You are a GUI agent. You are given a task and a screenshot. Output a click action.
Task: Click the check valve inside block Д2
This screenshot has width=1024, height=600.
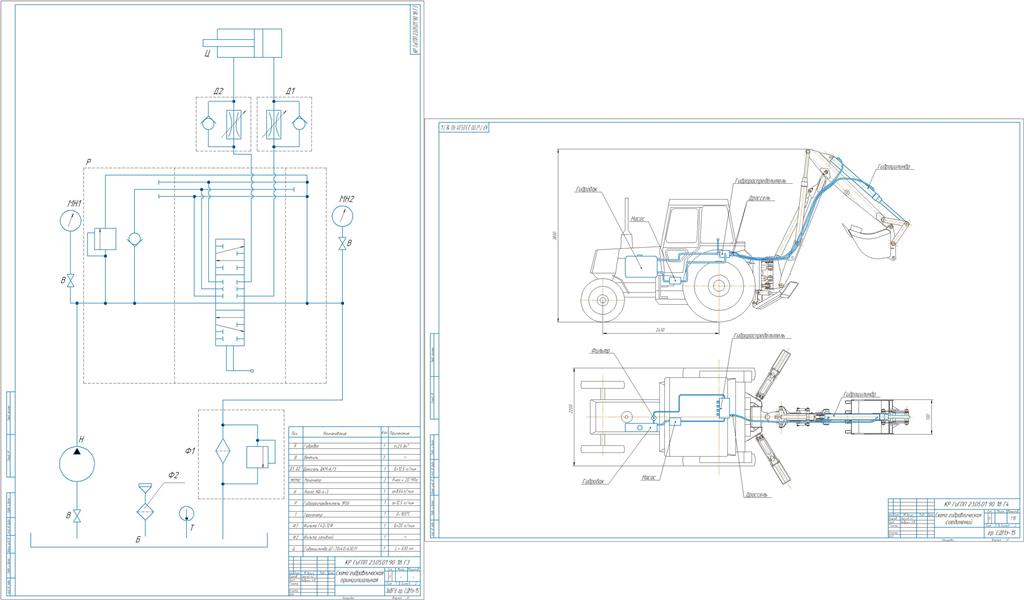[x=207, y=123]
